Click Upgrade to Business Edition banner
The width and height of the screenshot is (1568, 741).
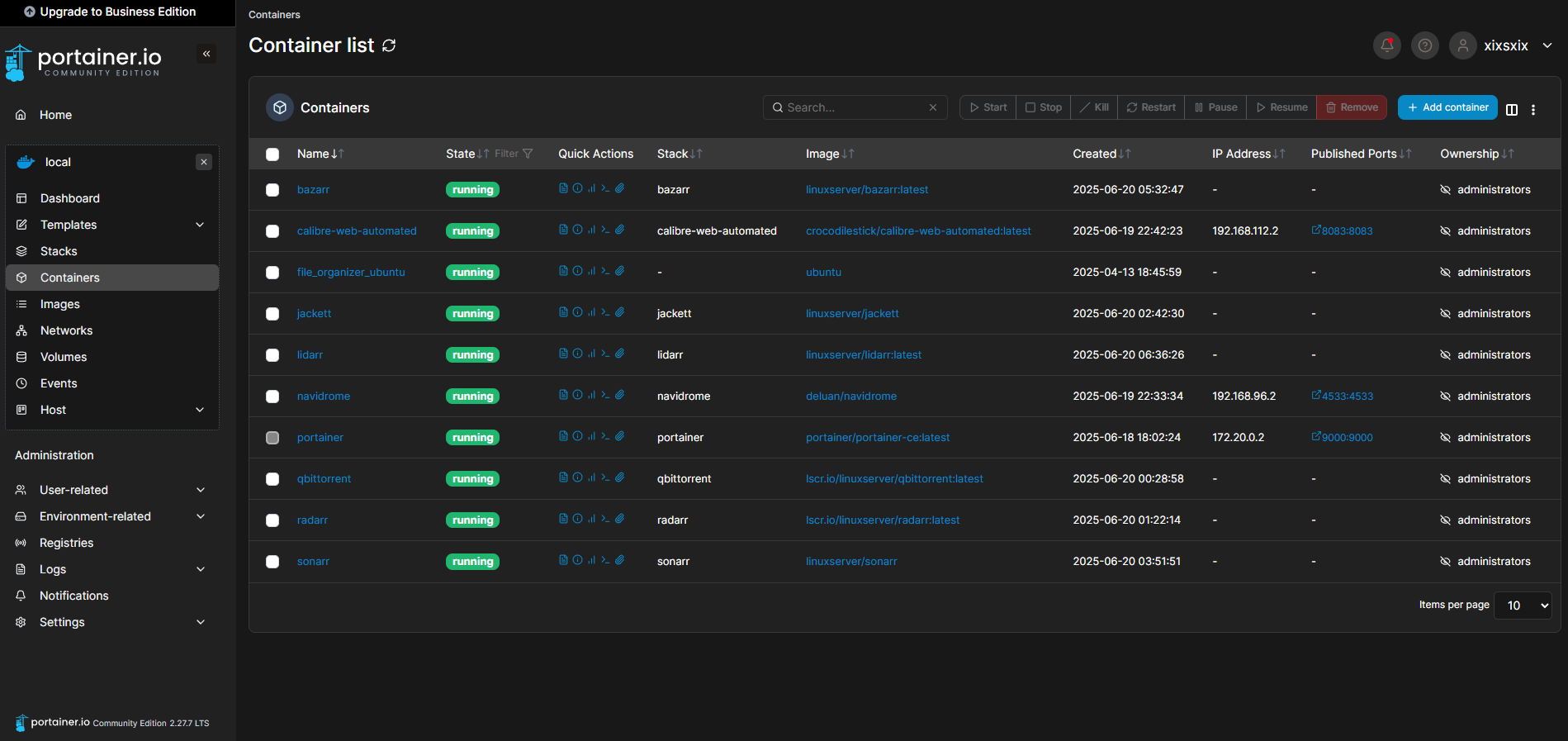[x=110, y=12]
